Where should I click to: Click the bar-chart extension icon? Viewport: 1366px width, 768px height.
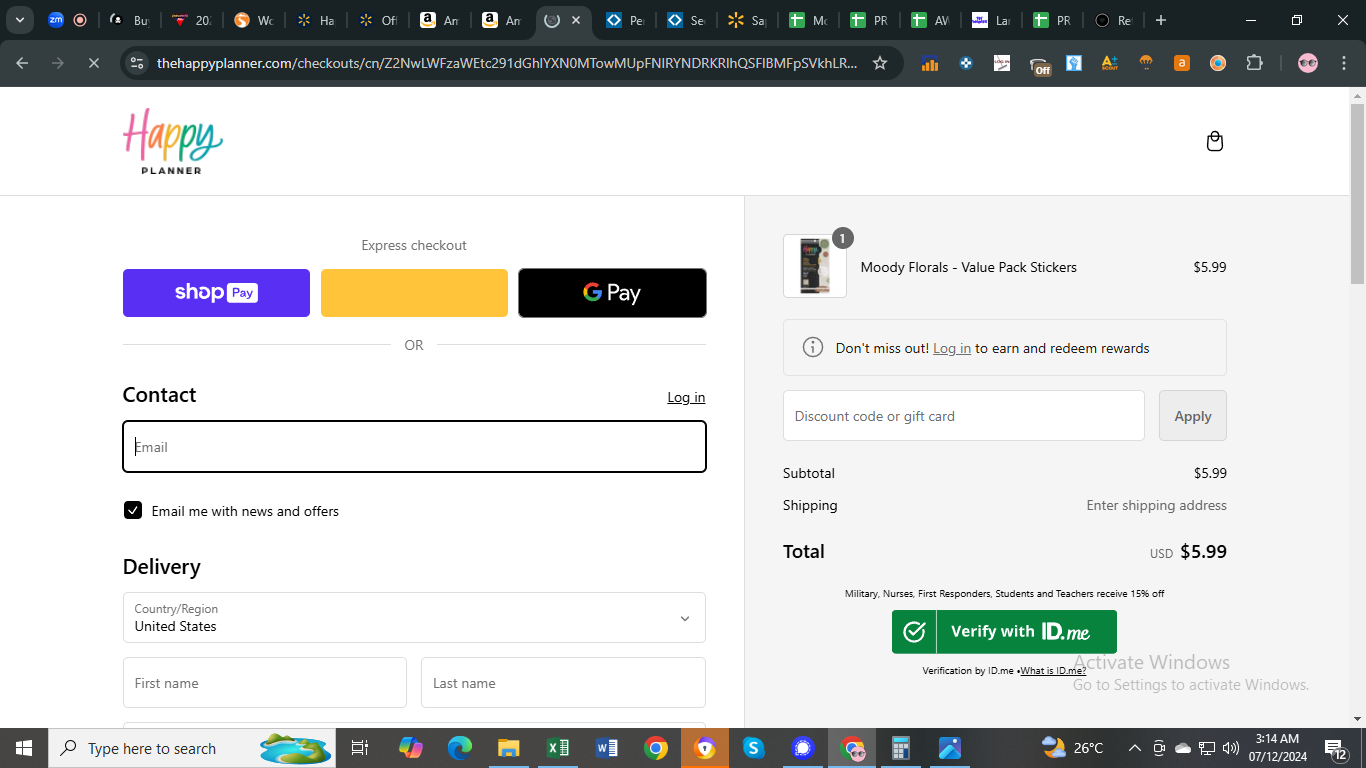930,63
